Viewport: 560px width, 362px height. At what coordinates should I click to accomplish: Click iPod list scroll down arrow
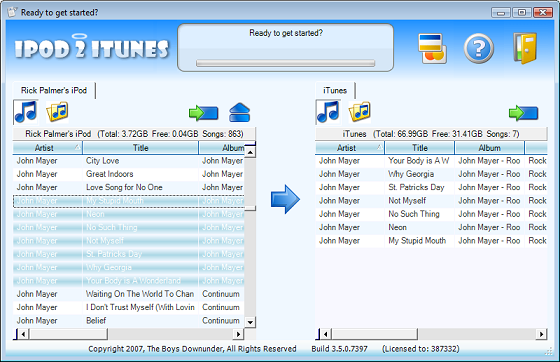pyautogui.click(x=250, y=322)
